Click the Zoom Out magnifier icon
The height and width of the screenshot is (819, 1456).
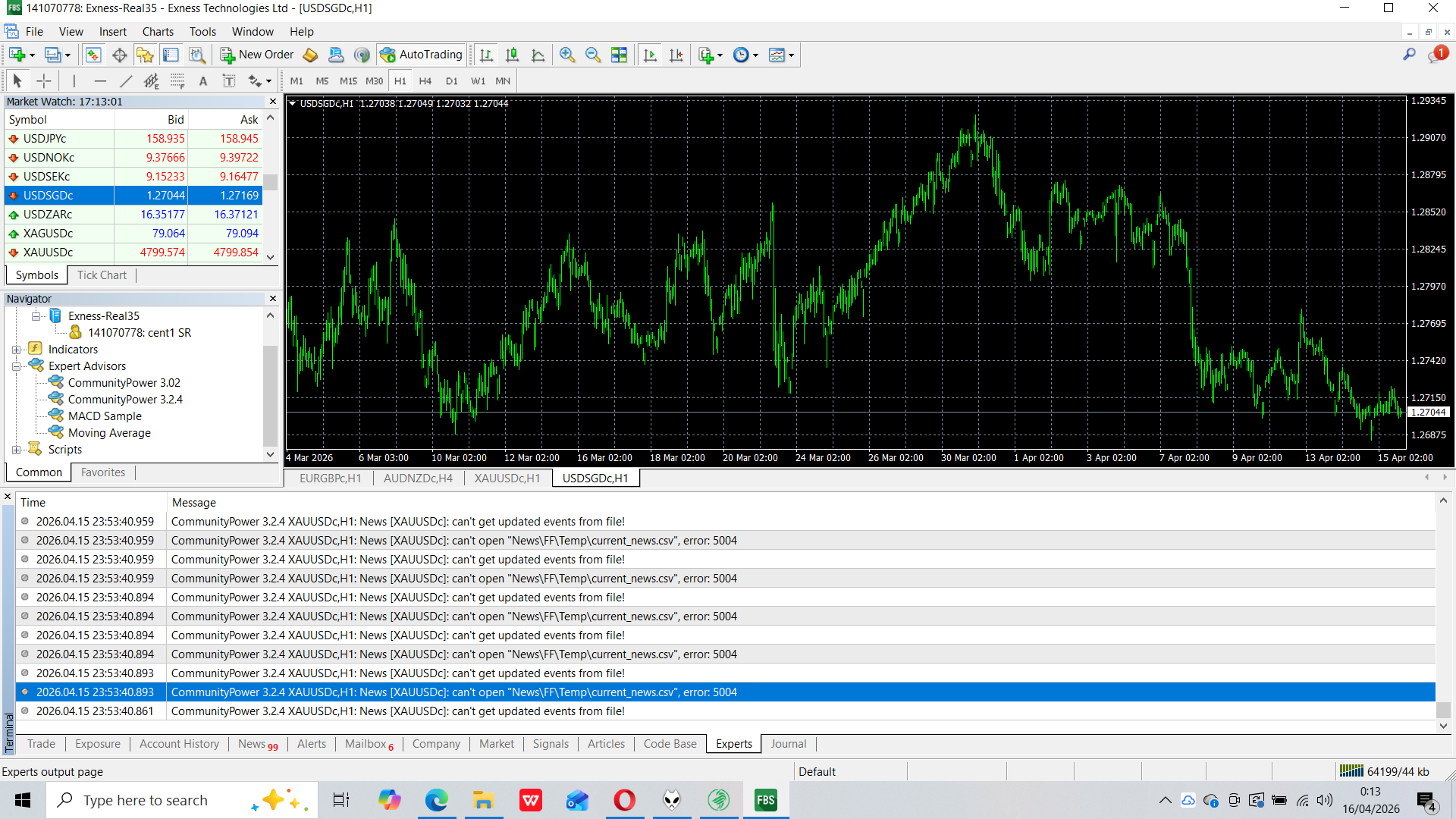click(x=592, y=55)
